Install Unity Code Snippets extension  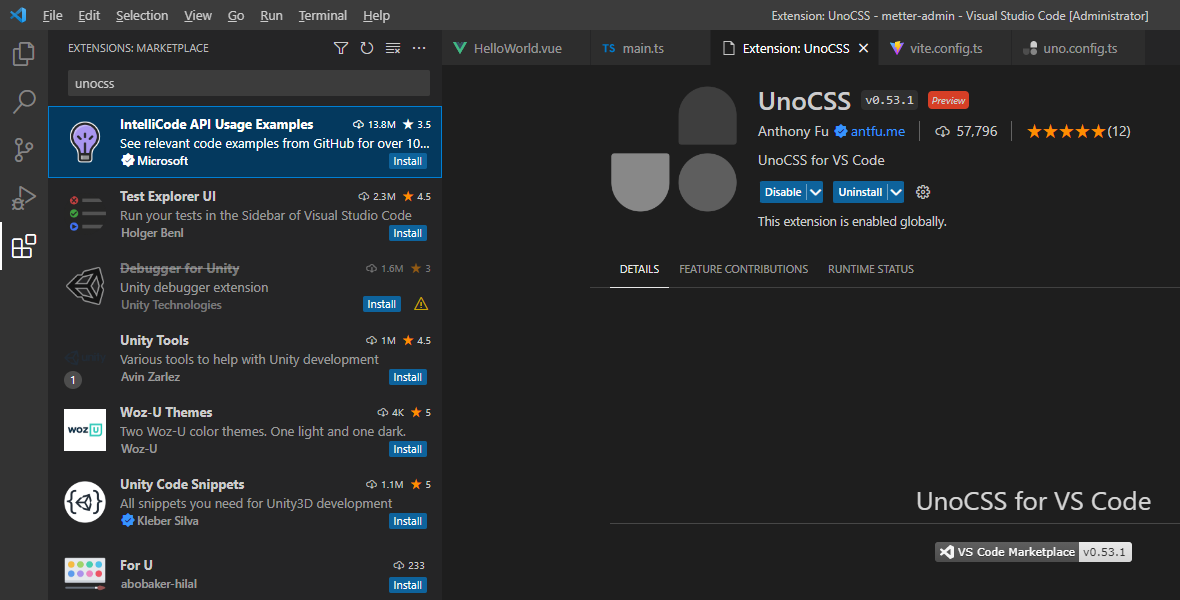click(x=408, y=521)
